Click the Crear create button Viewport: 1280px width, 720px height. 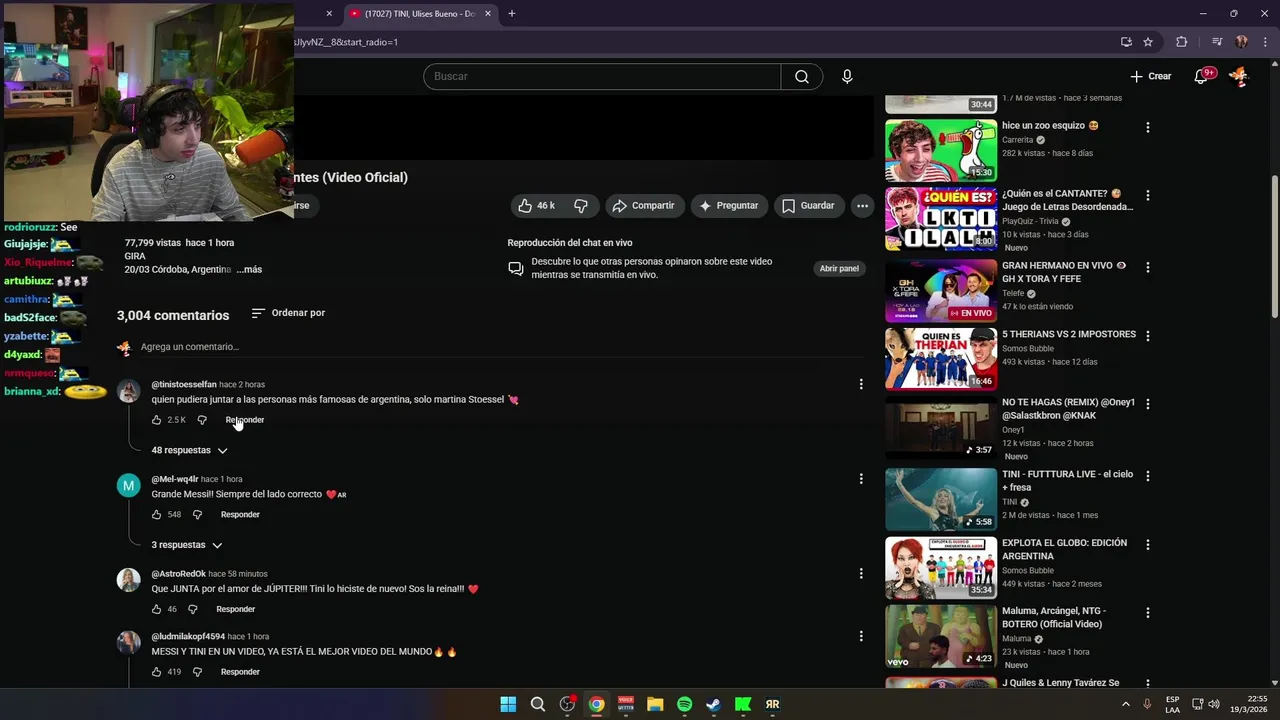point(1150,76)
